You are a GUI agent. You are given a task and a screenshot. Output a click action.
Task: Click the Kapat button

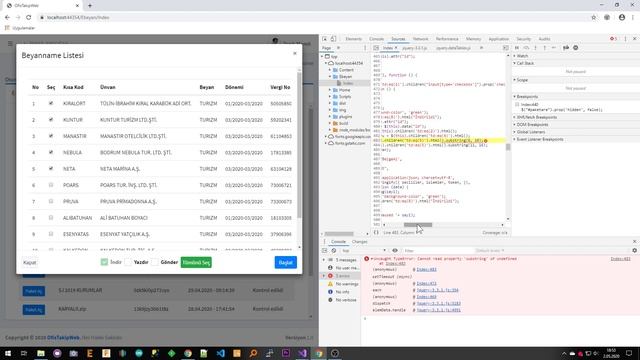(x=30, y=262)
